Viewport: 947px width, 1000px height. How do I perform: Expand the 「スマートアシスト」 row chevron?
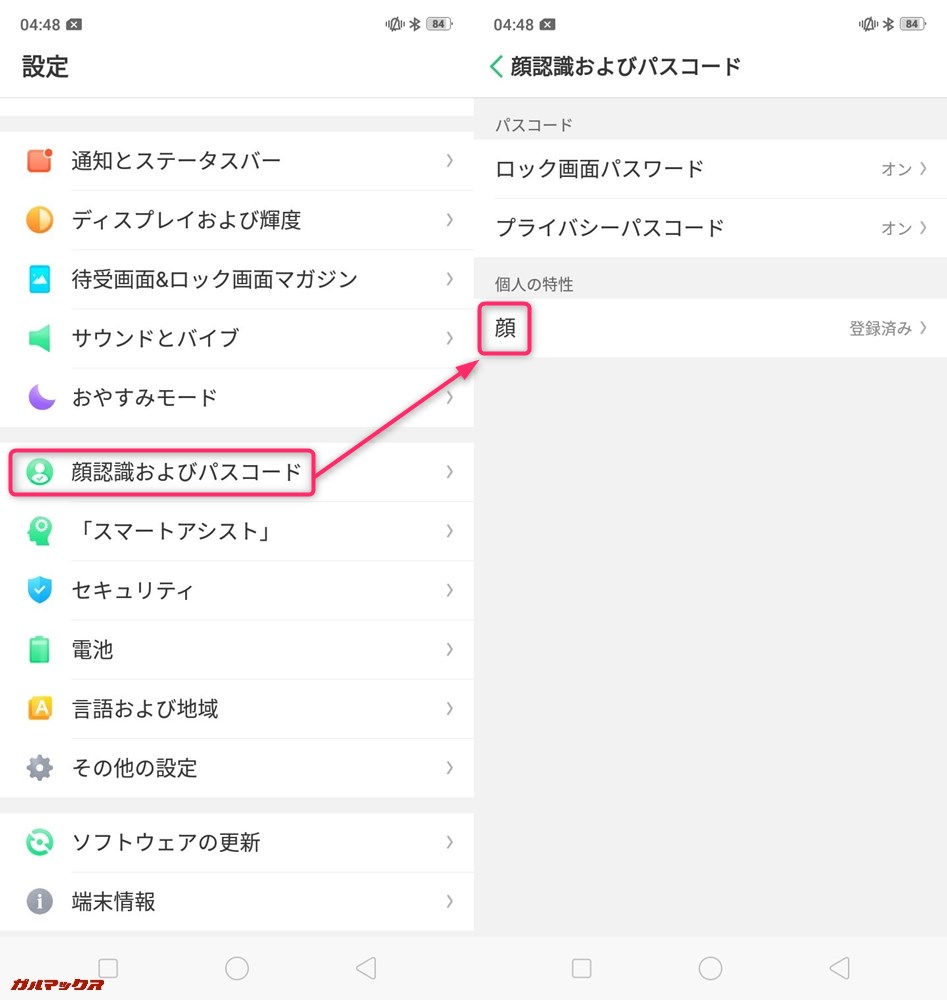(450, 531)
